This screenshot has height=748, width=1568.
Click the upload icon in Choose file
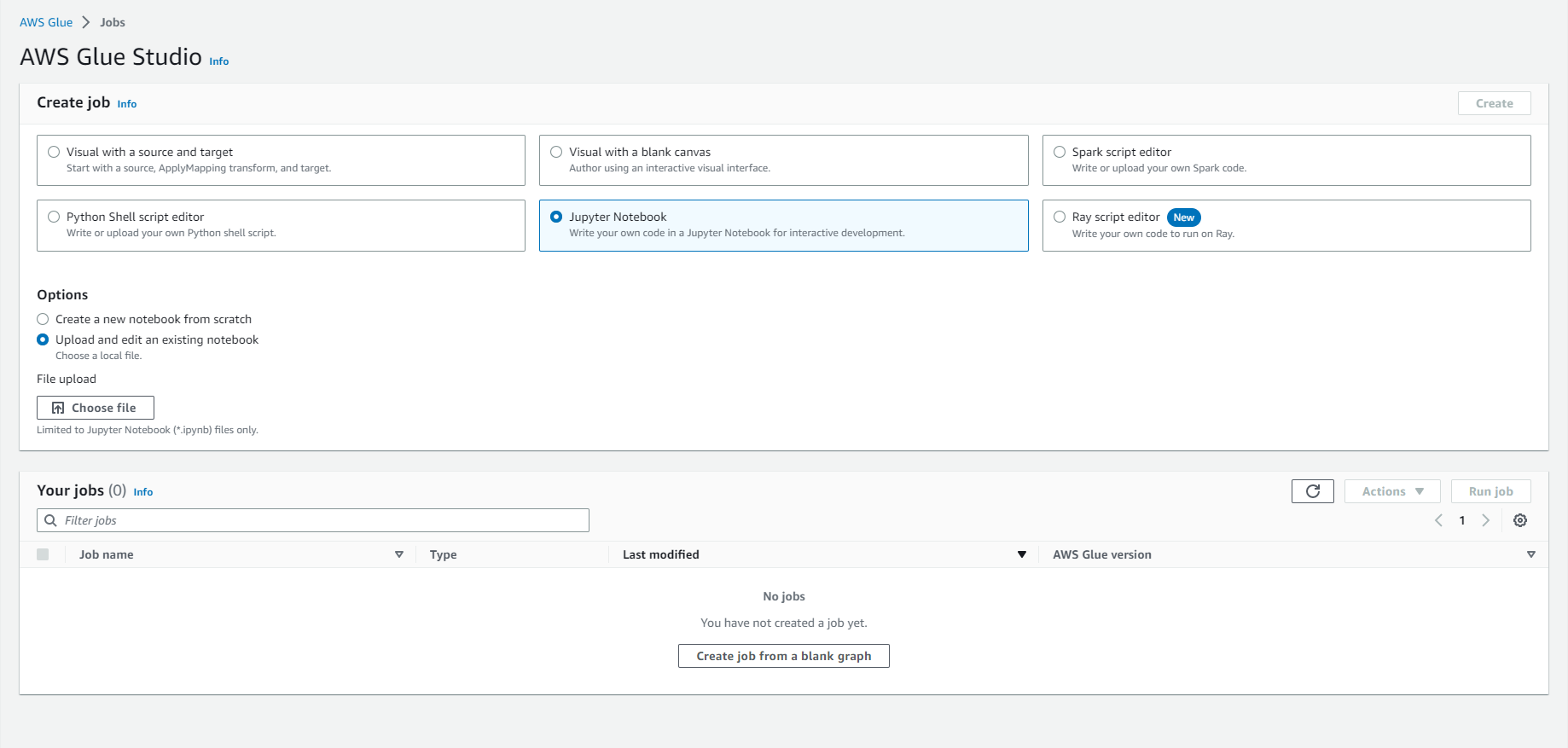click(58, 408)
